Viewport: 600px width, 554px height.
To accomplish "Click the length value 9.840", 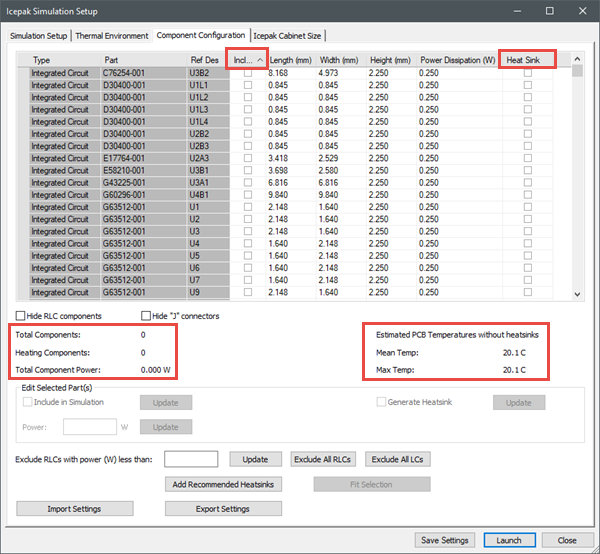I will 278,195.
